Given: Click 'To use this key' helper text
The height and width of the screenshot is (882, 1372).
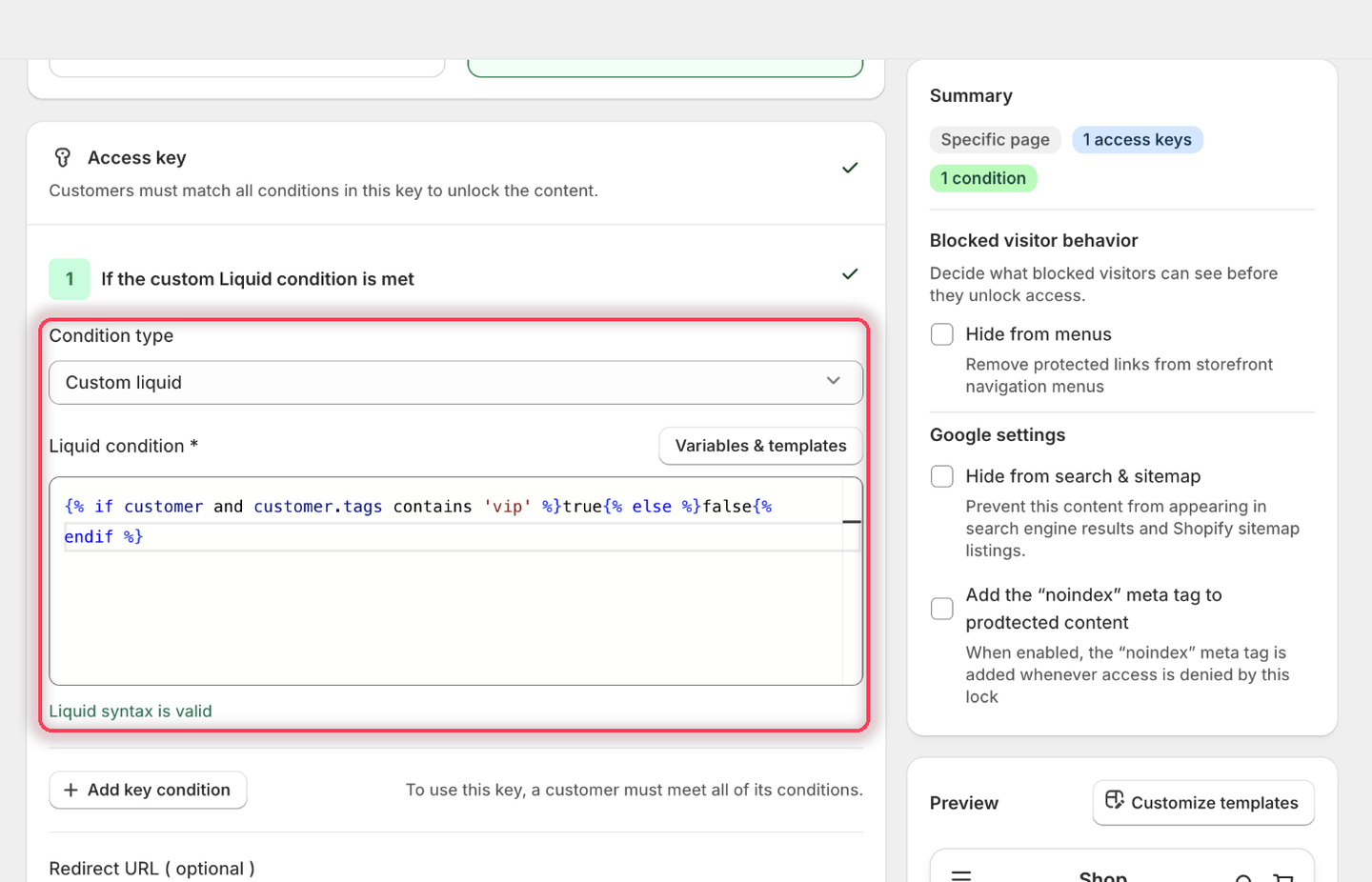Looking at the screenshot, I should coord(635,790).
